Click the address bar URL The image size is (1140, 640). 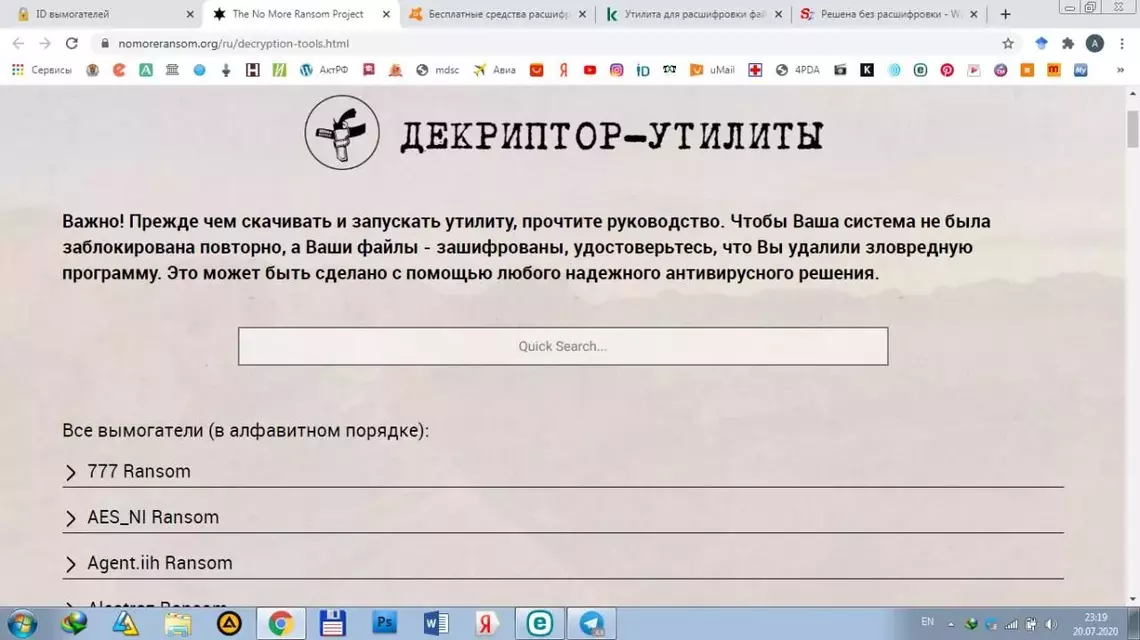[x=233, y=44]
